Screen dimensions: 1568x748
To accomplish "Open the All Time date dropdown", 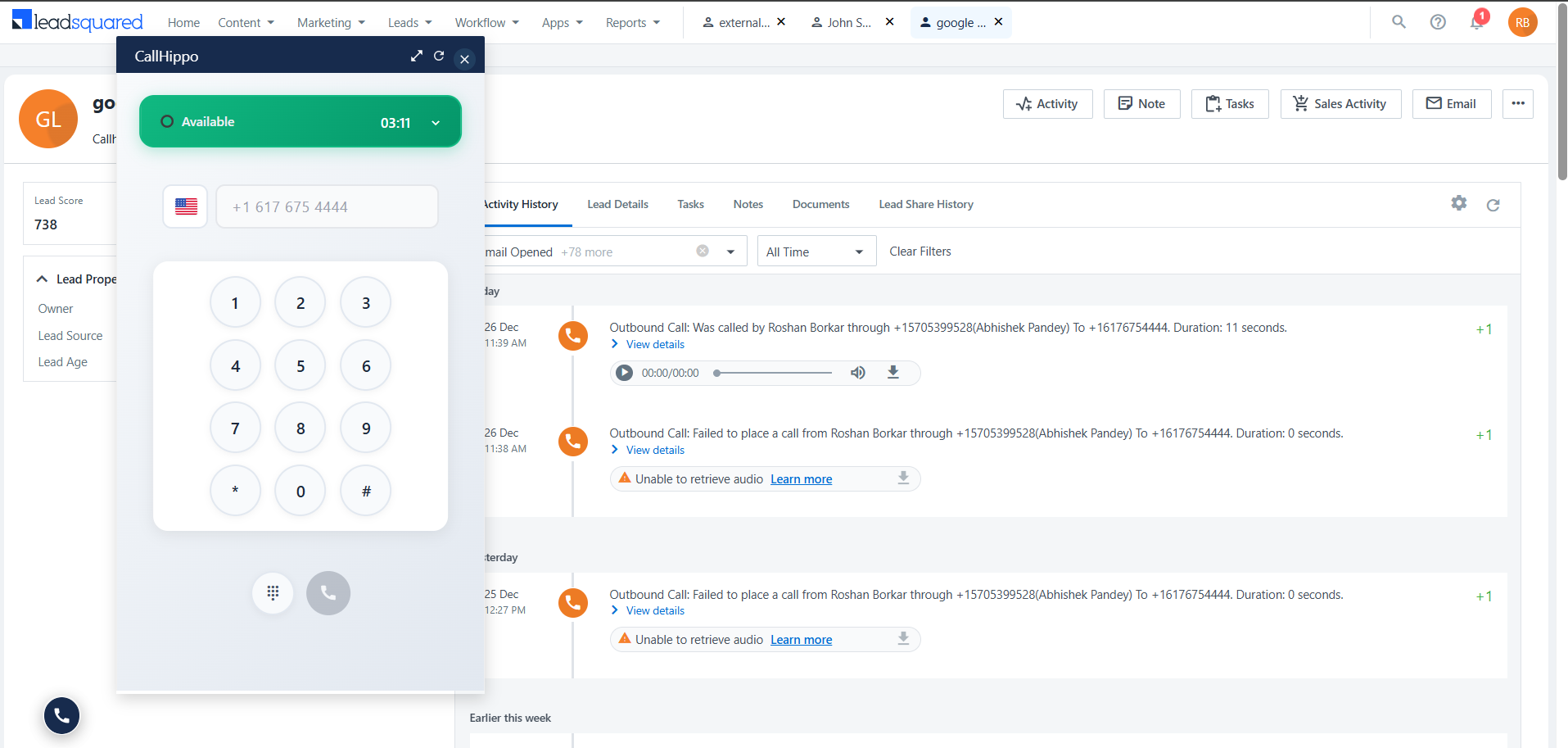I will (816, 252).
